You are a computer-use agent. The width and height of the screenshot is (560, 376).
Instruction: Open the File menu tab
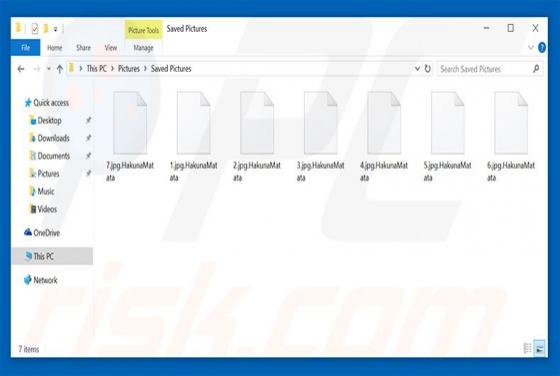(26, 47)
